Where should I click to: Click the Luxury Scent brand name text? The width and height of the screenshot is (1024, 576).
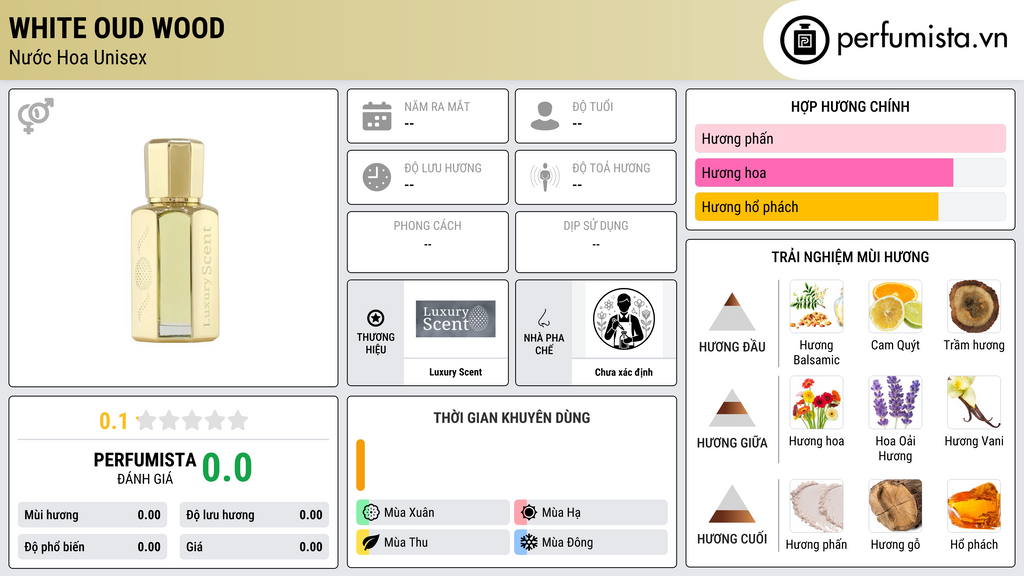coord(455,372)
